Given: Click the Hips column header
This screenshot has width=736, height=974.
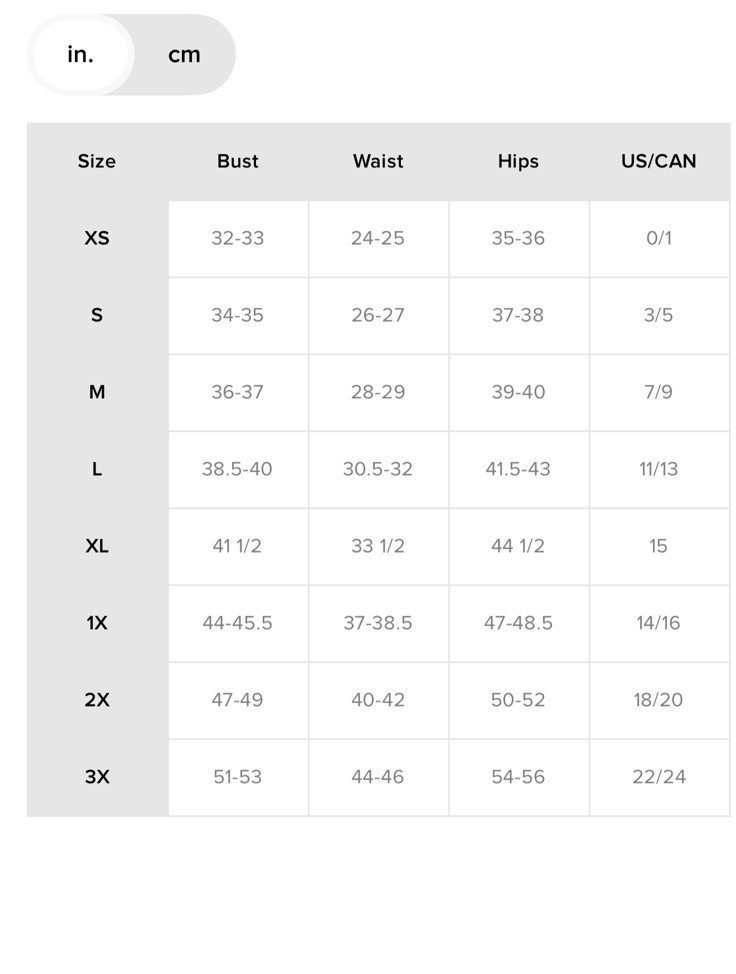Looking at the screenshot, I should click(x=519, y=162).
